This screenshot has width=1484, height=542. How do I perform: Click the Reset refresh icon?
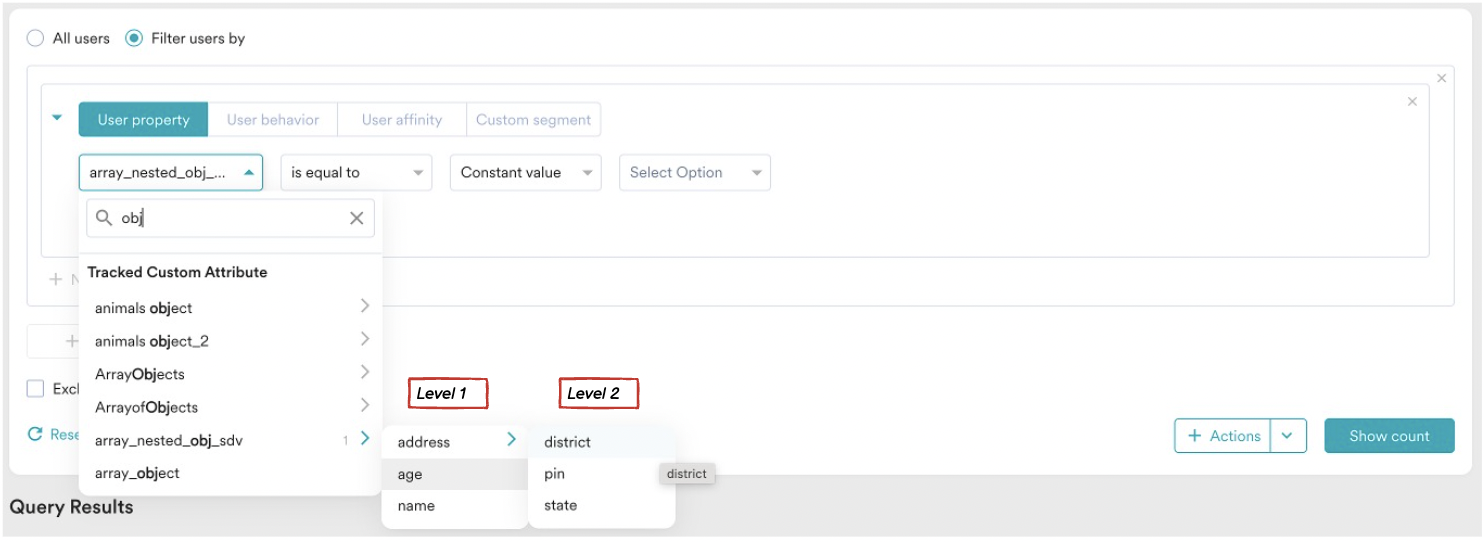(35, 434)
